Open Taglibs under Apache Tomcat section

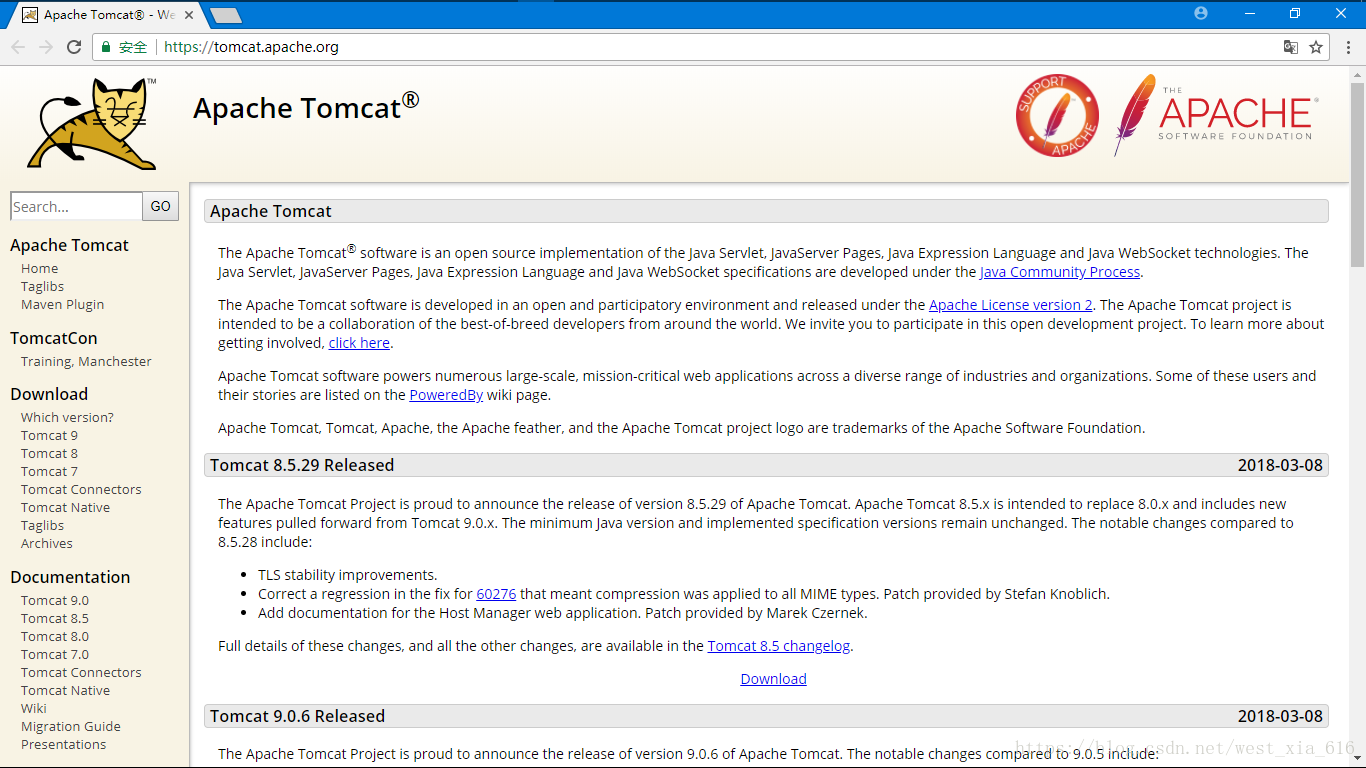tap(42, 286)
